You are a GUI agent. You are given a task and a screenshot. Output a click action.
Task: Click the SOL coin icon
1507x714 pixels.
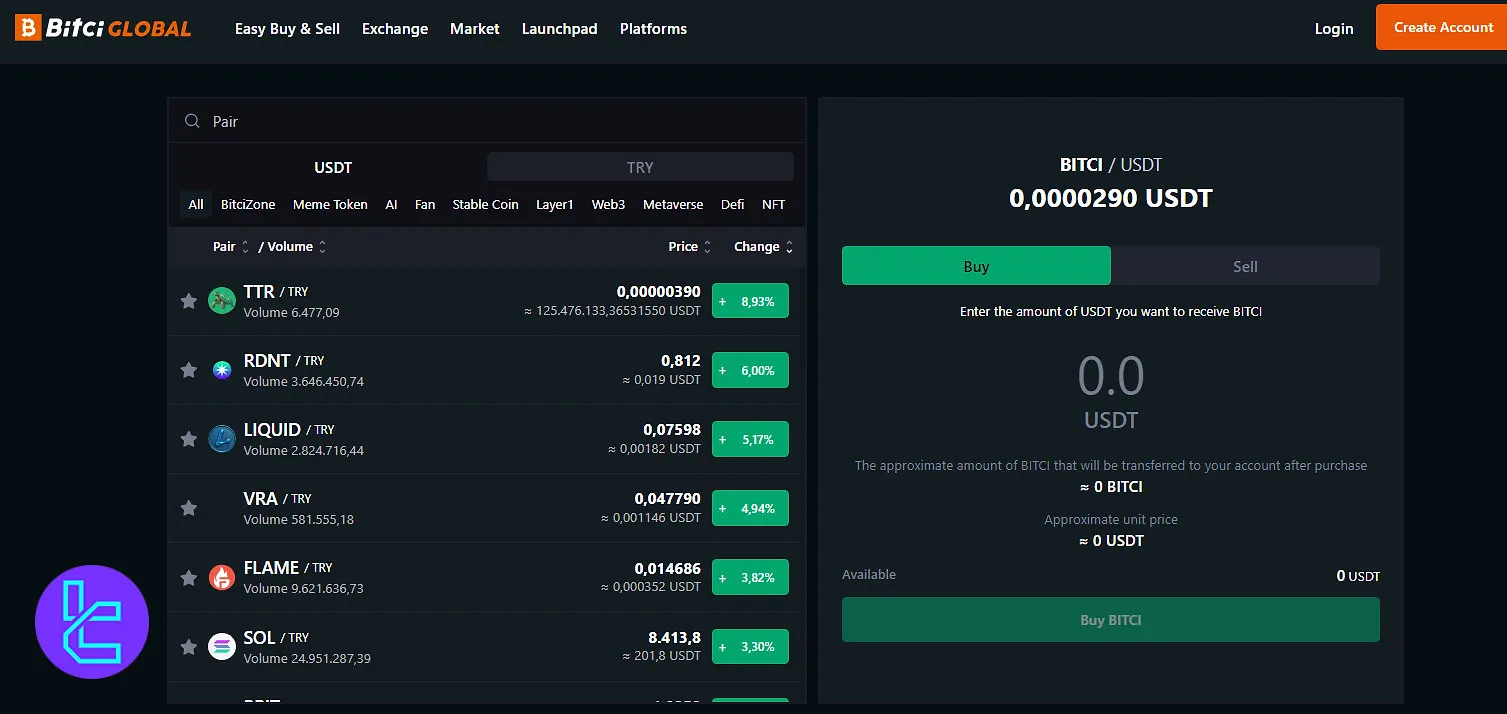[x=221, y=647]
